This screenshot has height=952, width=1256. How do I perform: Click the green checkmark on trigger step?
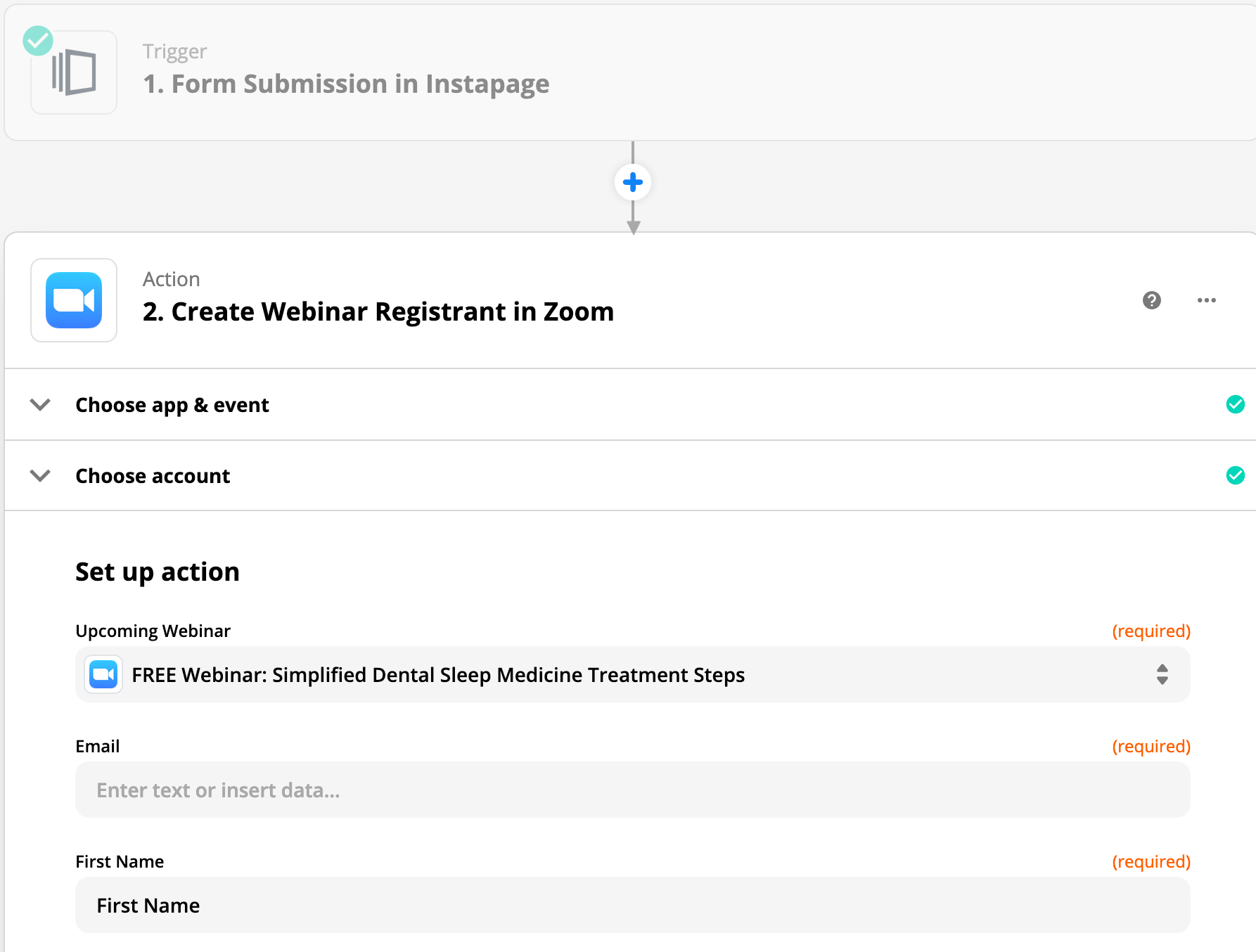click(38, 41)
